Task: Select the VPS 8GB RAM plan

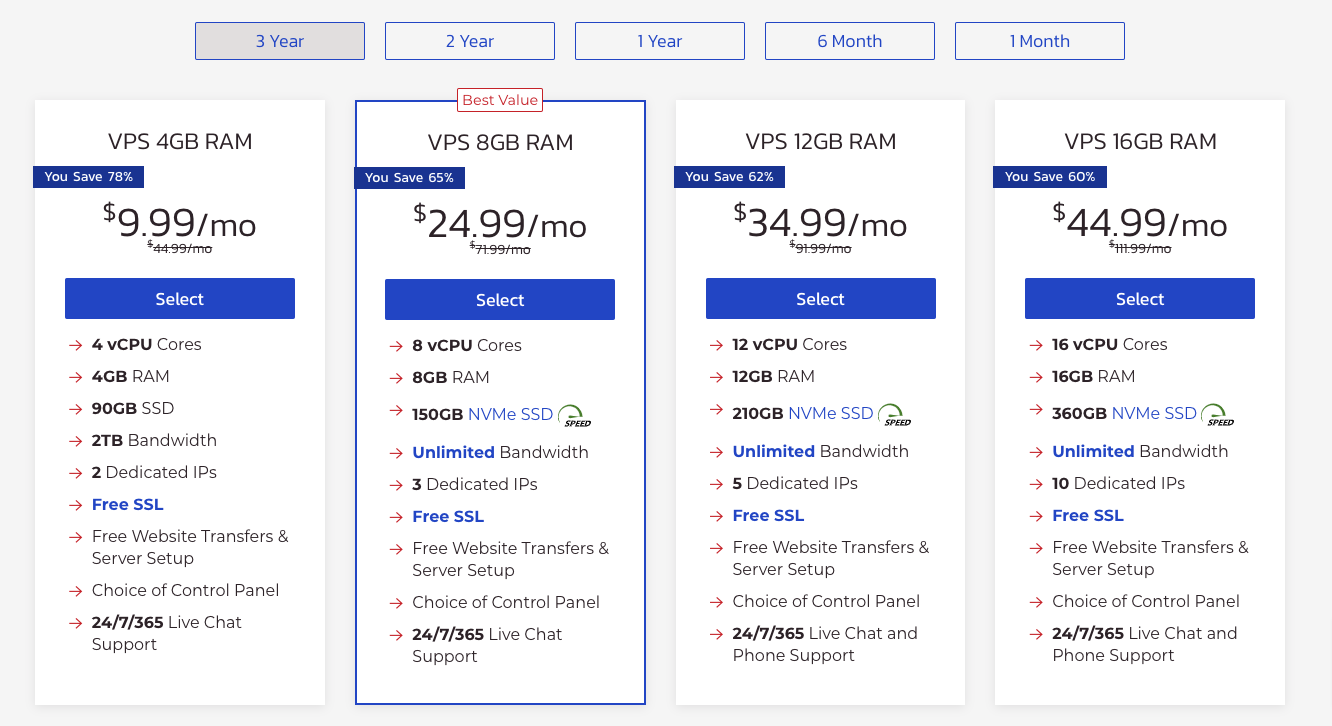Action: 499,299
